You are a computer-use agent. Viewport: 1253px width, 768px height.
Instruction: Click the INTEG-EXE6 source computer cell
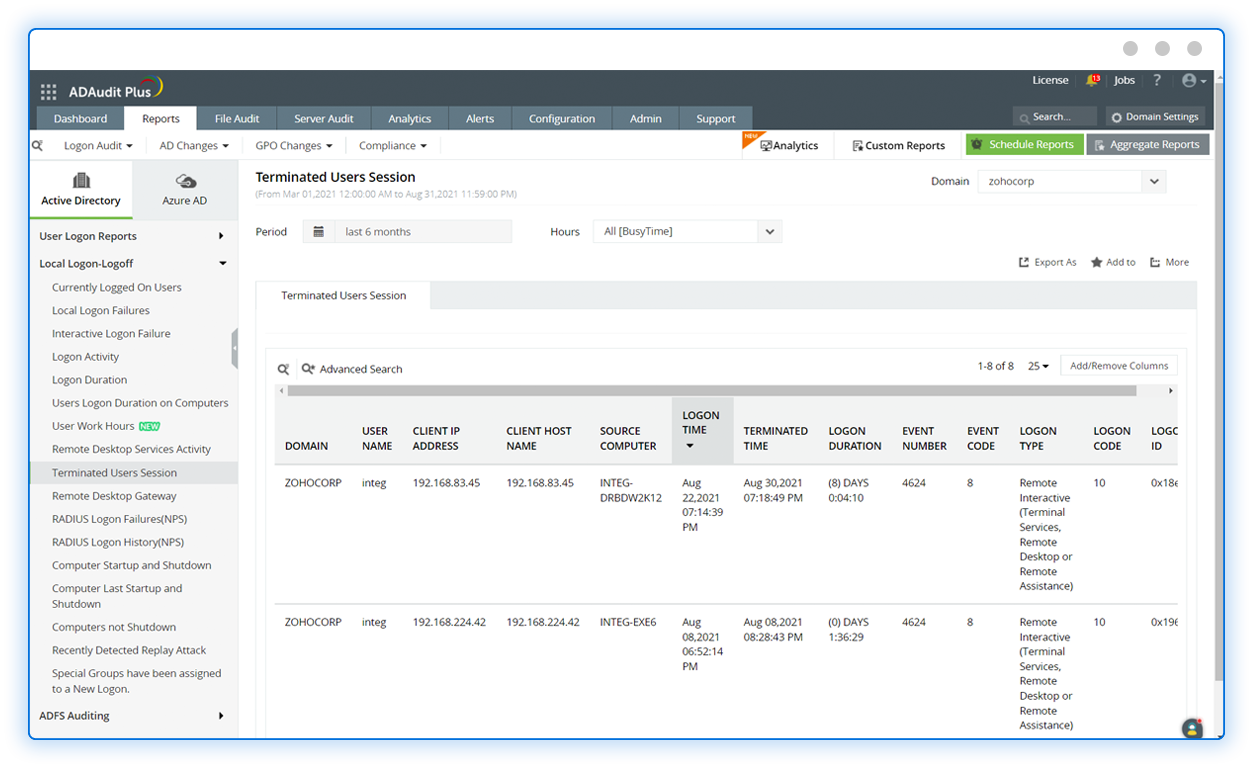tap(628, 622)
